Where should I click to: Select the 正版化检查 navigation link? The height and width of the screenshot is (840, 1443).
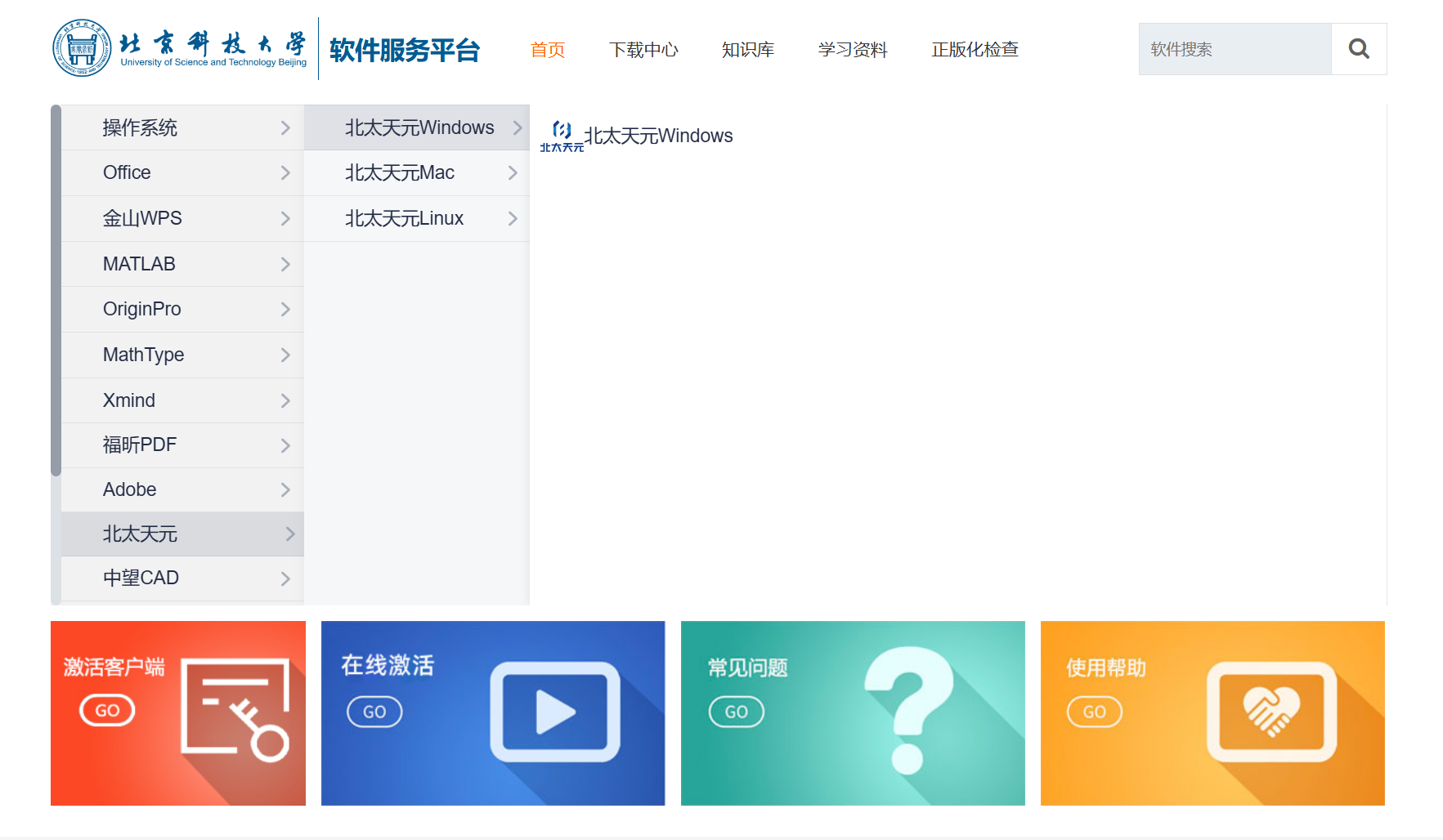[974, 49]
